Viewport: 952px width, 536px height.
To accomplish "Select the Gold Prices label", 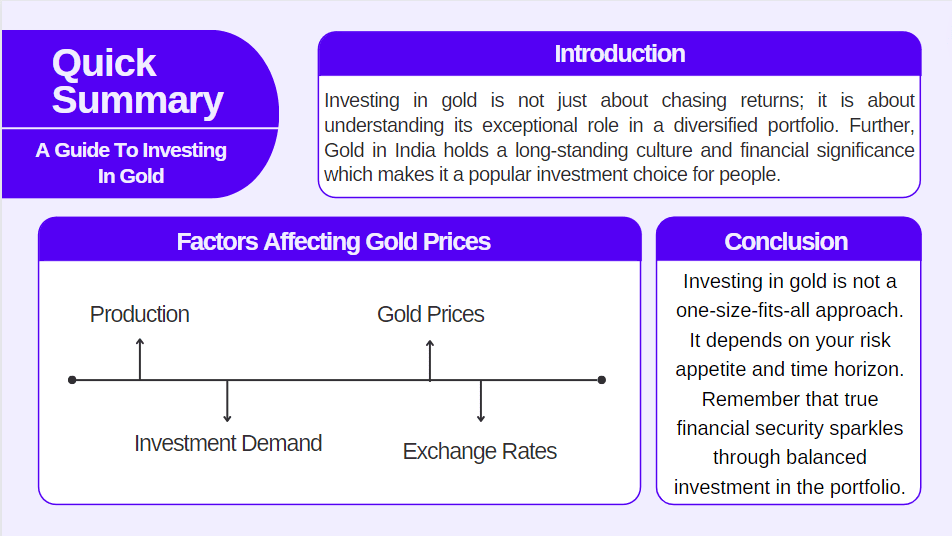I will coord(430,314).
